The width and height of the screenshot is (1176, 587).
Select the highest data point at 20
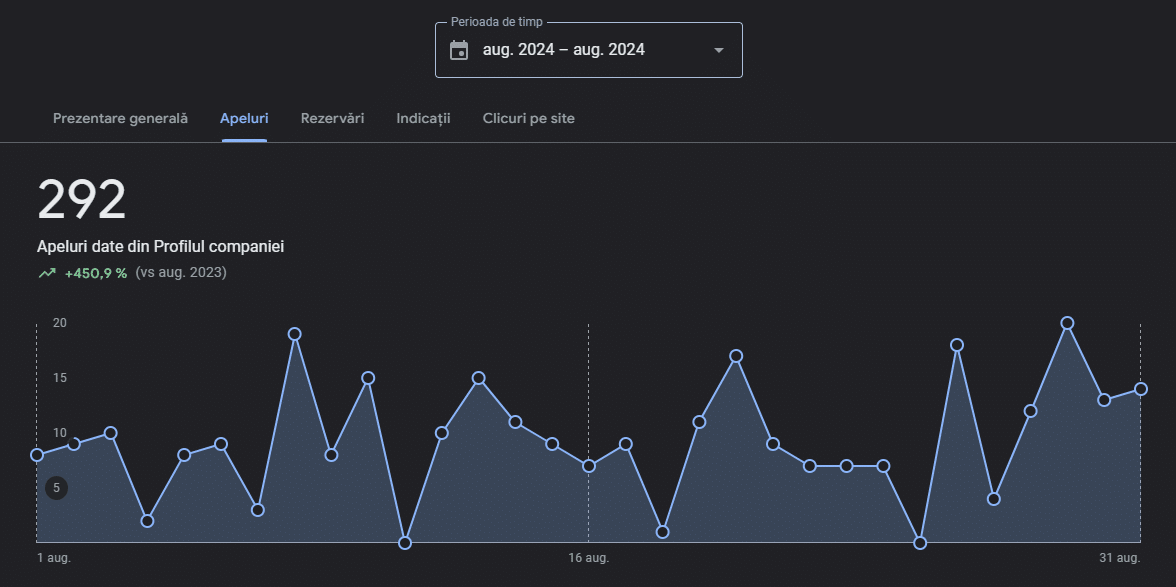click(x=1067, y=323)
